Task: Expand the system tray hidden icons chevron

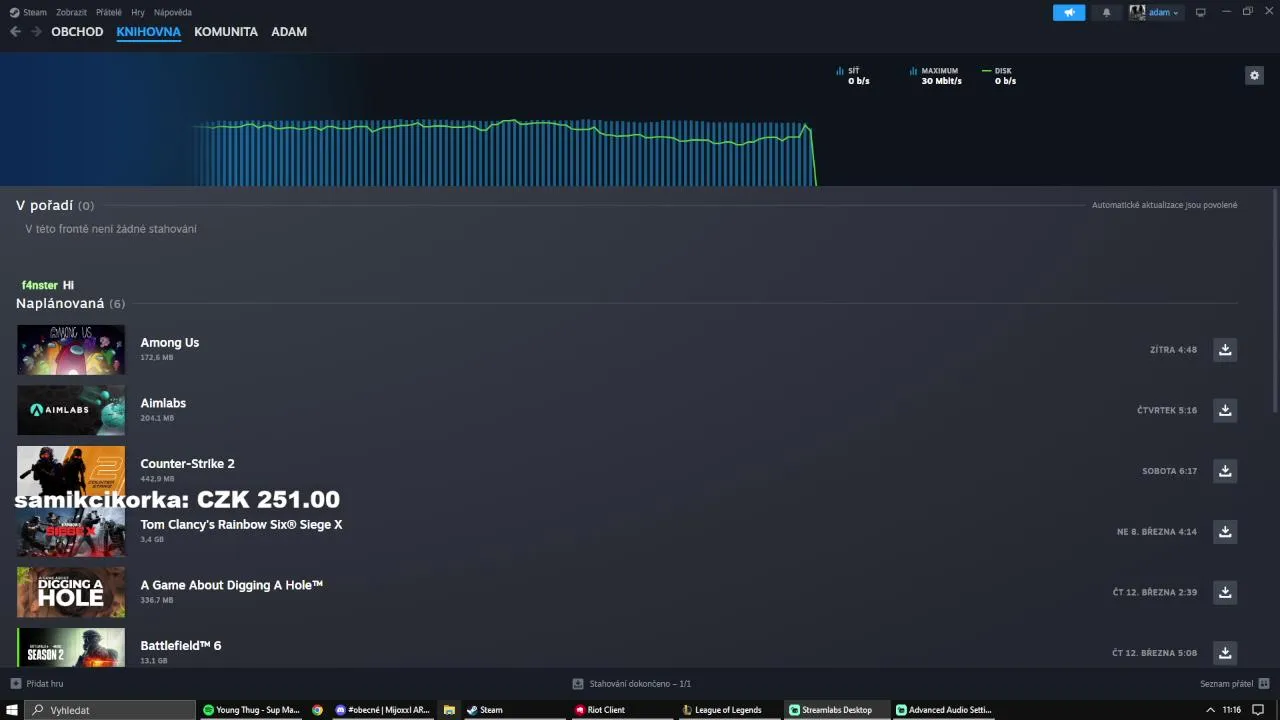Action: pos(1211,710)
